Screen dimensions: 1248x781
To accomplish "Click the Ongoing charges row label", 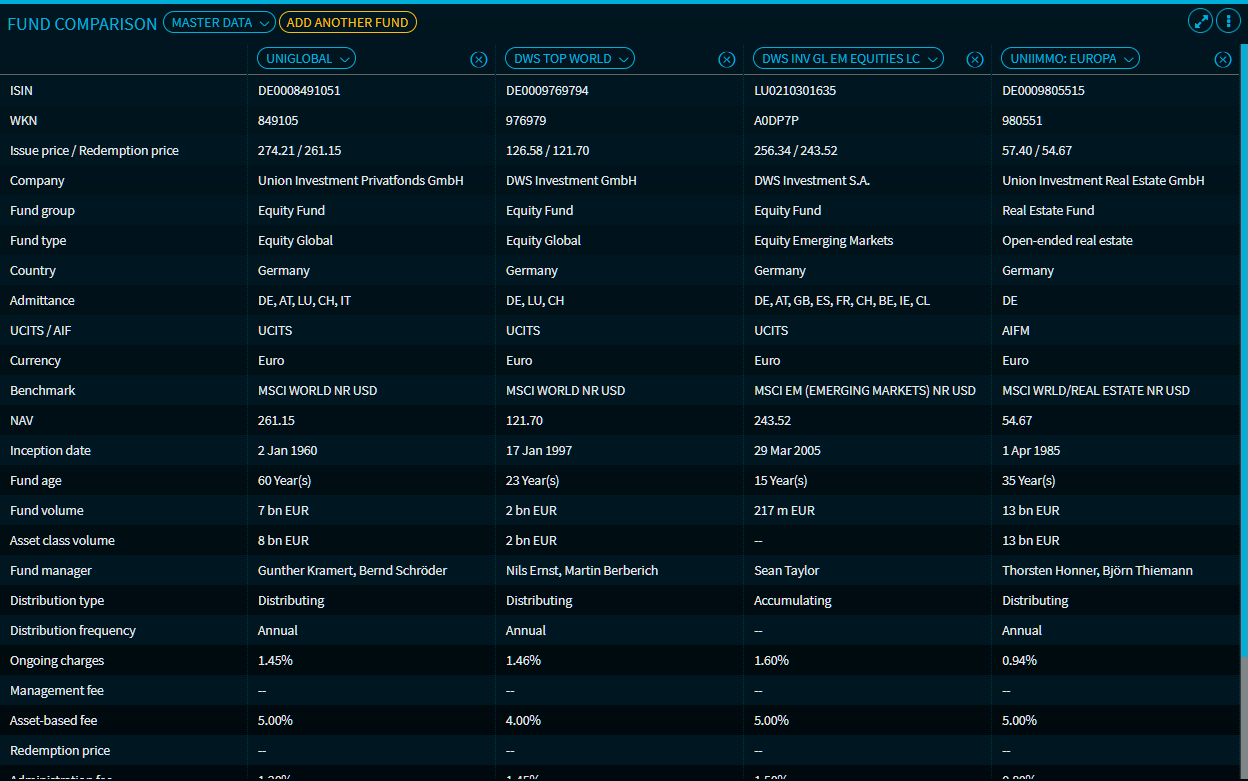I will [x=57, y=661].
